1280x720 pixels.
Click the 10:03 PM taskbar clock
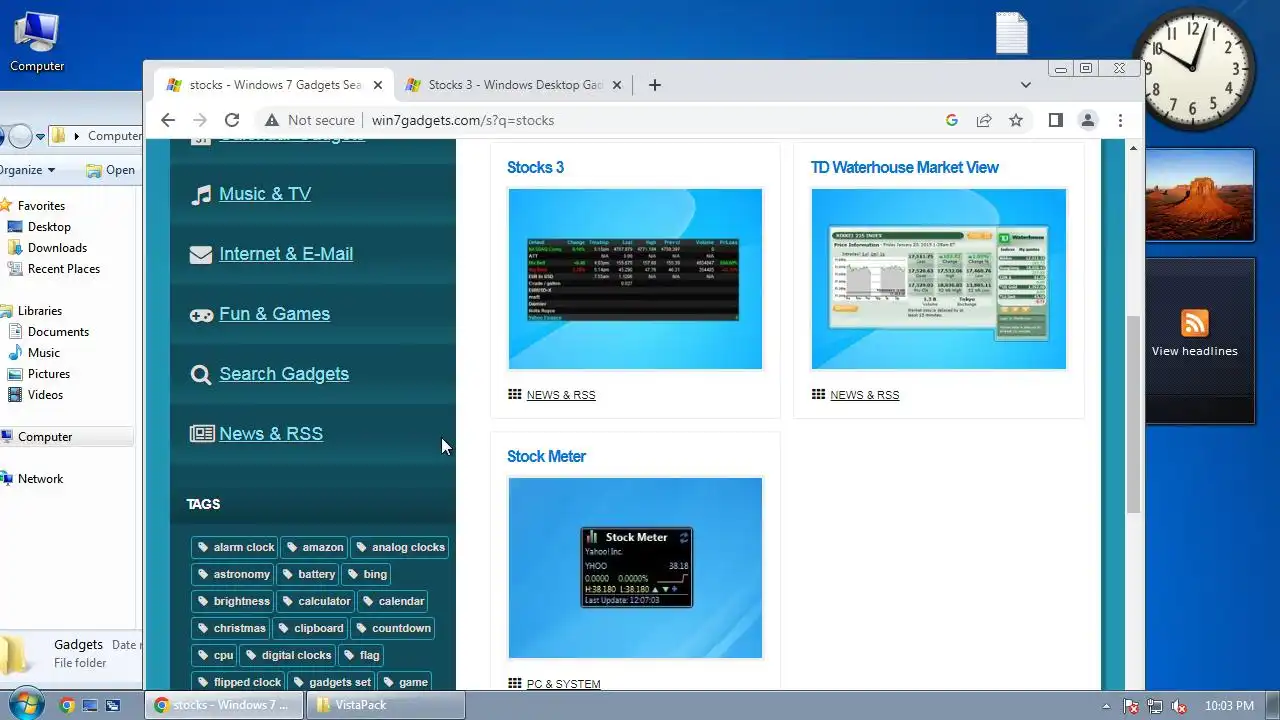1229,706
